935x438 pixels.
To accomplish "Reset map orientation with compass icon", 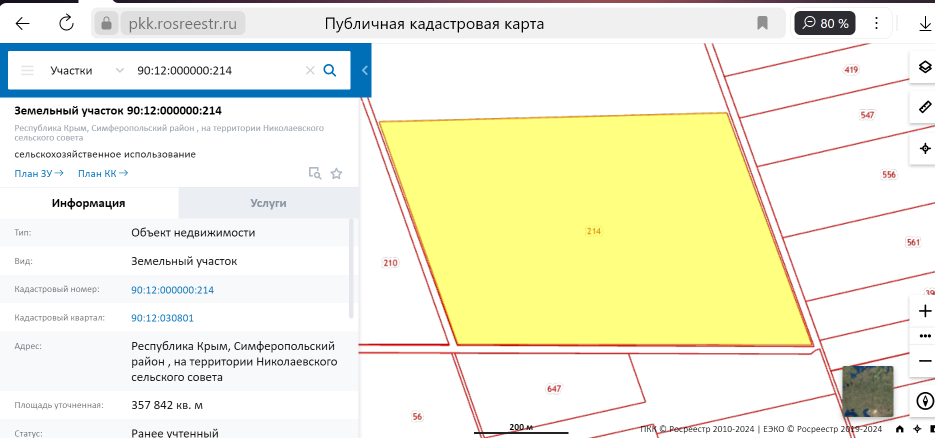I will coord(924,402).
